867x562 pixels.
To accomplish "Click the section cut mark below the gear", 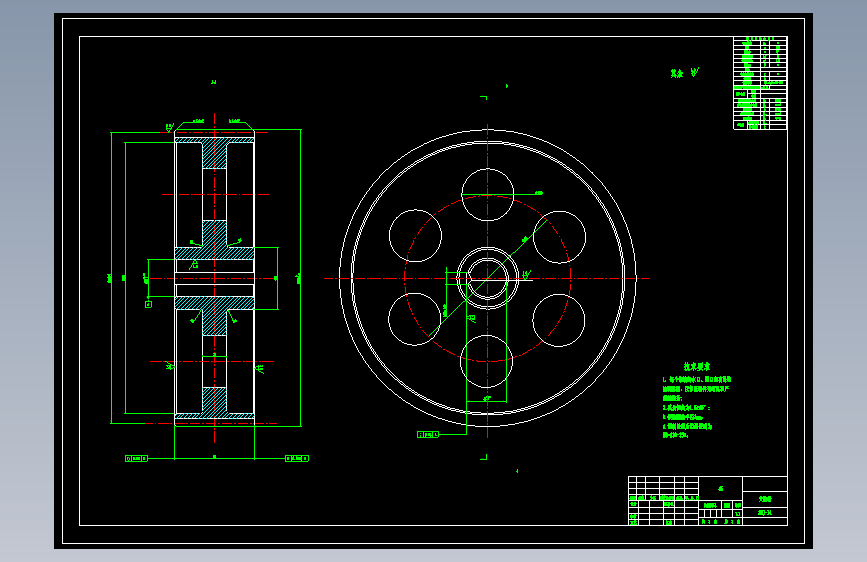I will pyautogui.click(x=484, y=457).
